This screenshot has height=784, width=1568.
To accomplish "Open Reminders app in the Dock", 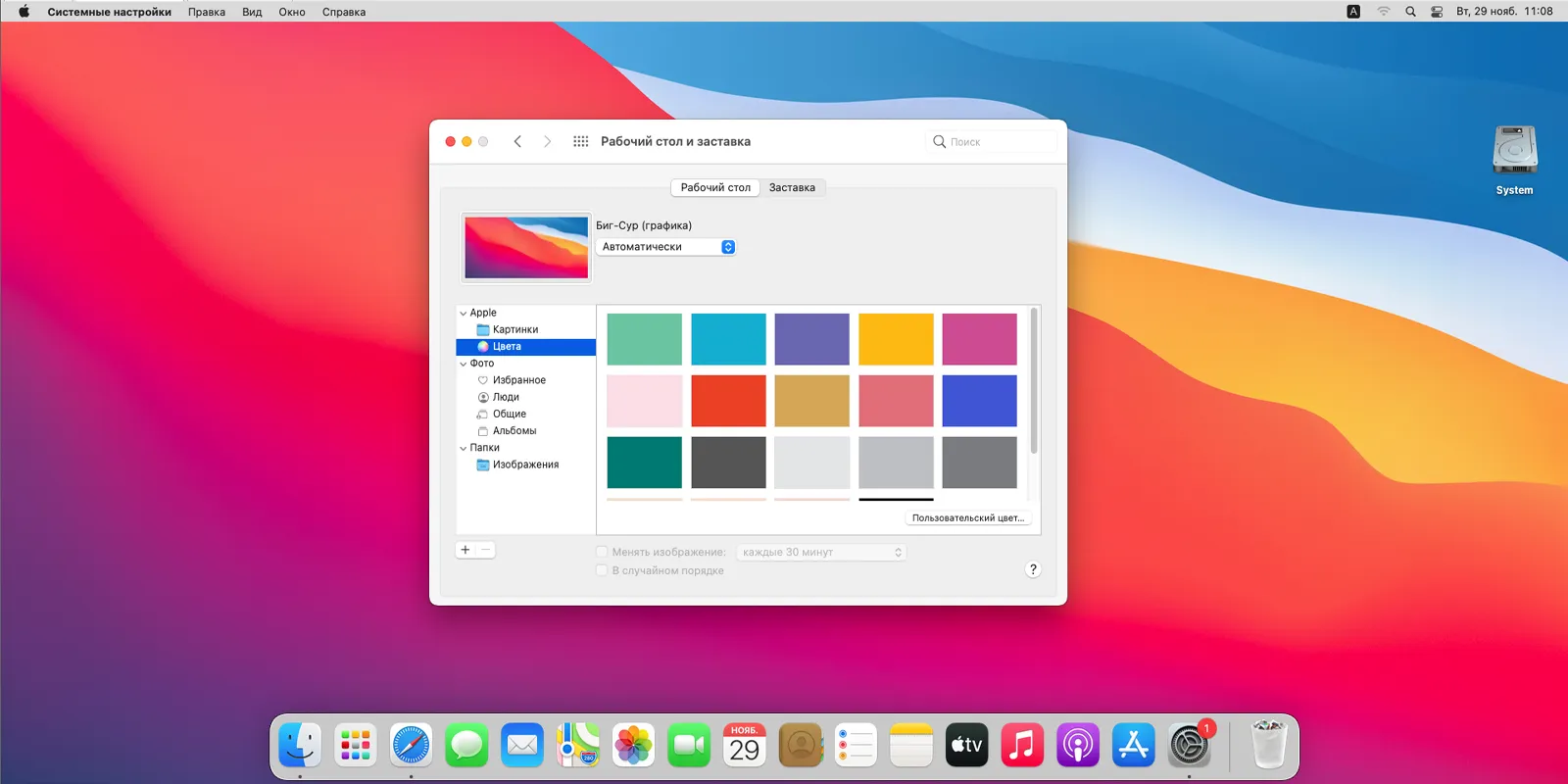I will click(x=856, y=747).
